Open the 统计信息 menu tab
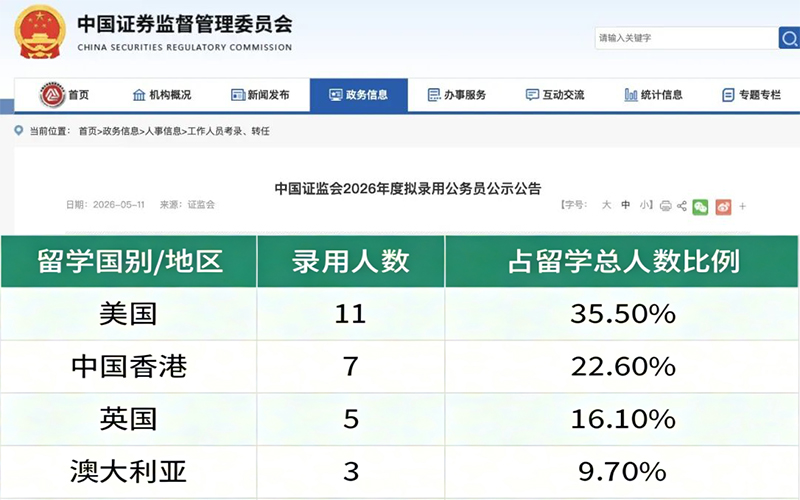 tap(653, 95)
